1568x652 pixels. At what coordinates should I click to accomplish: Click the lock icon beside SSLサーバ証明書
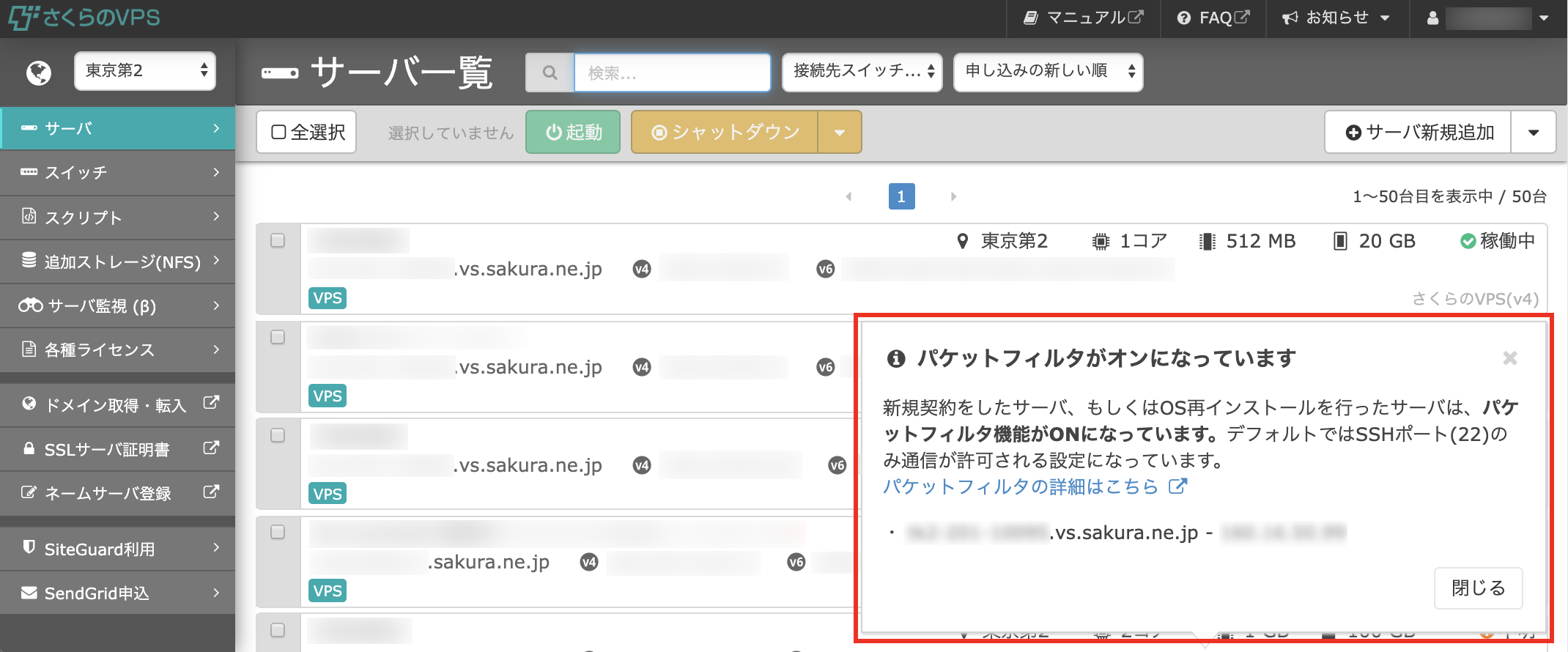coord(29,448)
